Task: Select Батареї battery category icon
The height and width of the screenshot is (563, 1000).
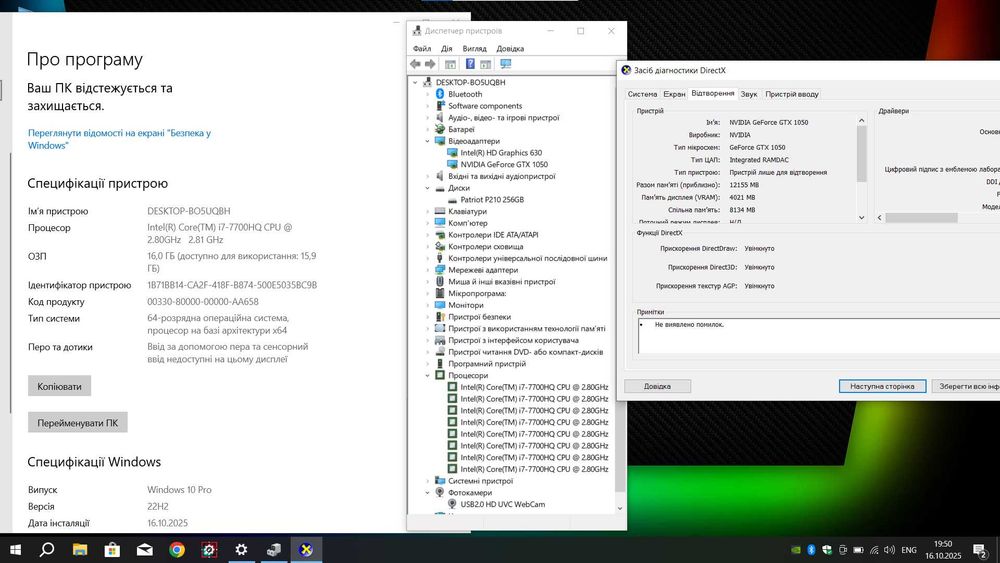Action: [440, 129]
